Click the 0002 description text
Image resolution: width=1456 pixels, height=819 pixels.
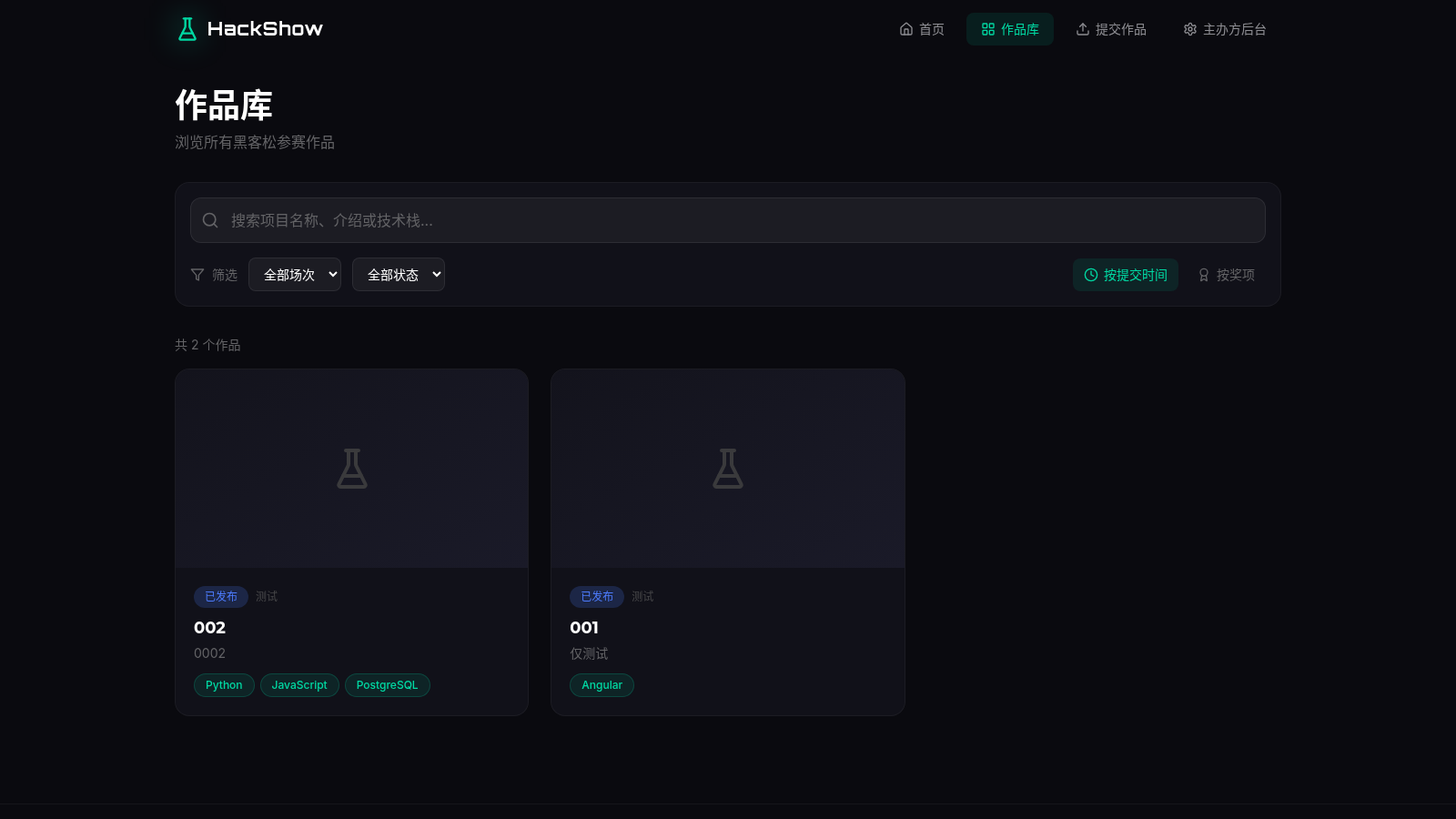tap(210, 653)
